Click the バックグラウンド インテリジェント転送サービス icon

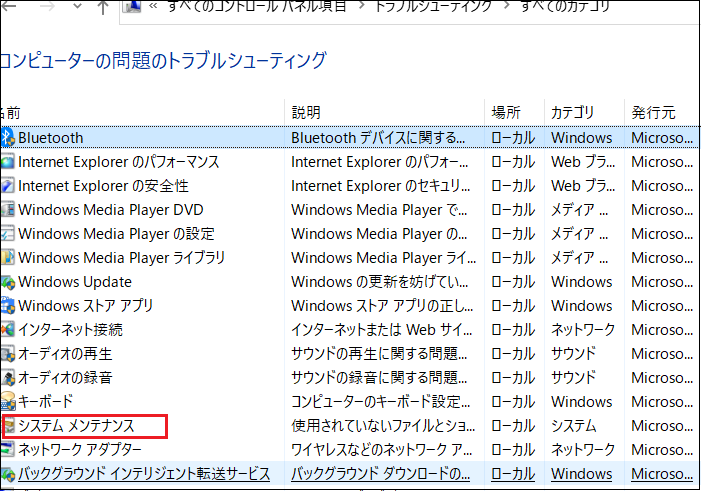point(7,474)
